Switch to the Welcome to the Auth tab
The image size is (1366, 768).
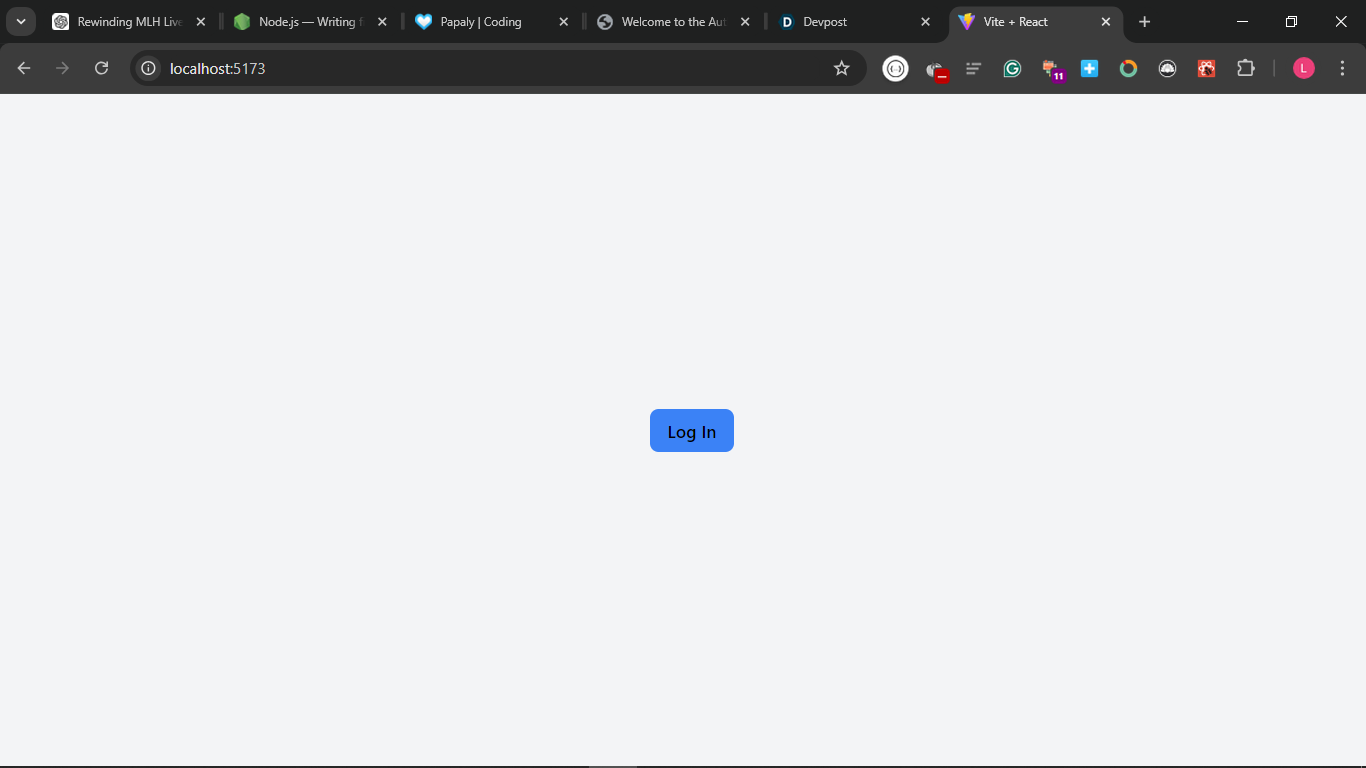[673, 22]
